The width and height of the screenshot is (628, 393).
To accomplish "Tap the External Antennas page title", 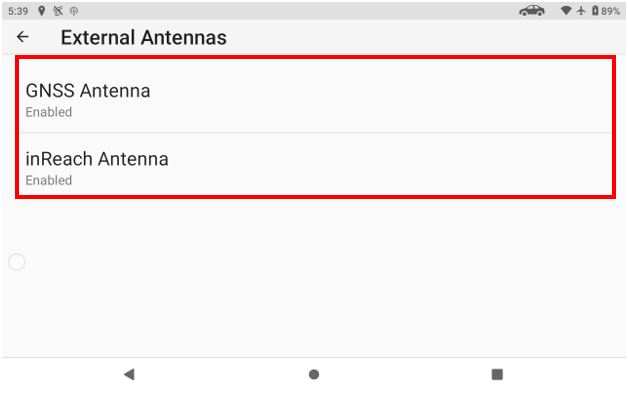I will (144, 38).
